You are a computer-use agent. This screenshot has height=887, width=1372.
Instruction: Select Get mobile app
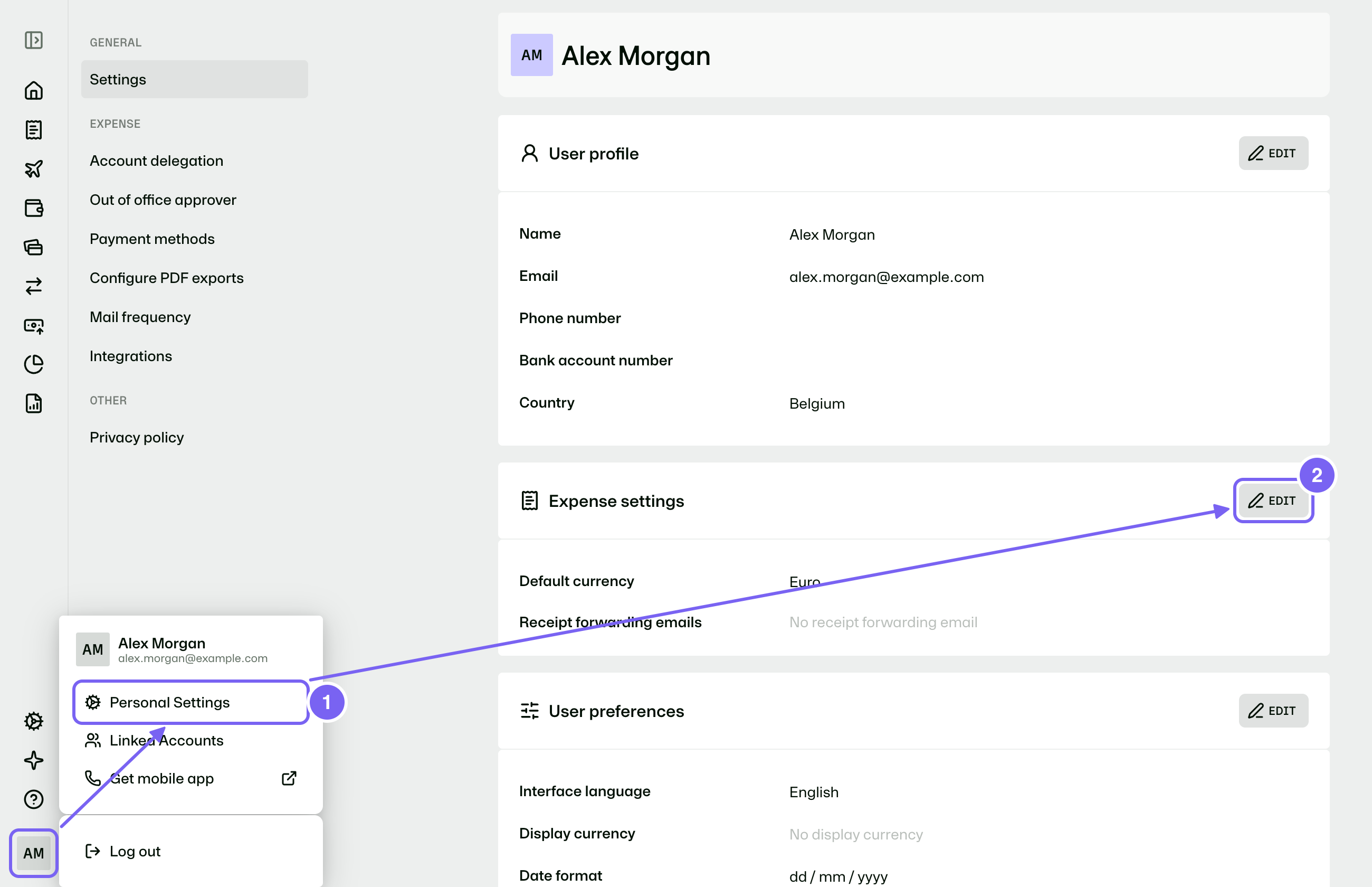tap(191, 778)
